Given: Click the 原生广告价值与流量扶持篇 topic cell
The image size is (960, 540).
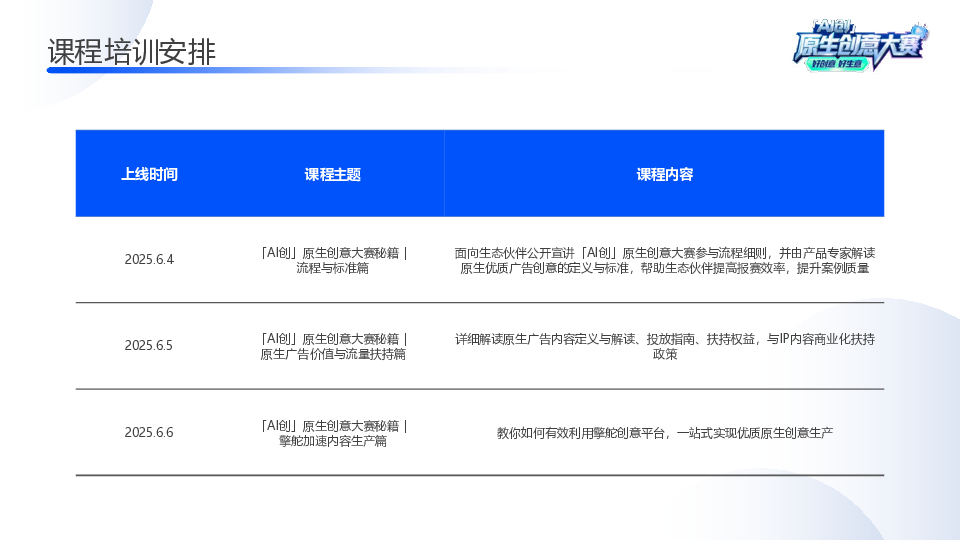Looking at the screenshot, I should [333, 347].
